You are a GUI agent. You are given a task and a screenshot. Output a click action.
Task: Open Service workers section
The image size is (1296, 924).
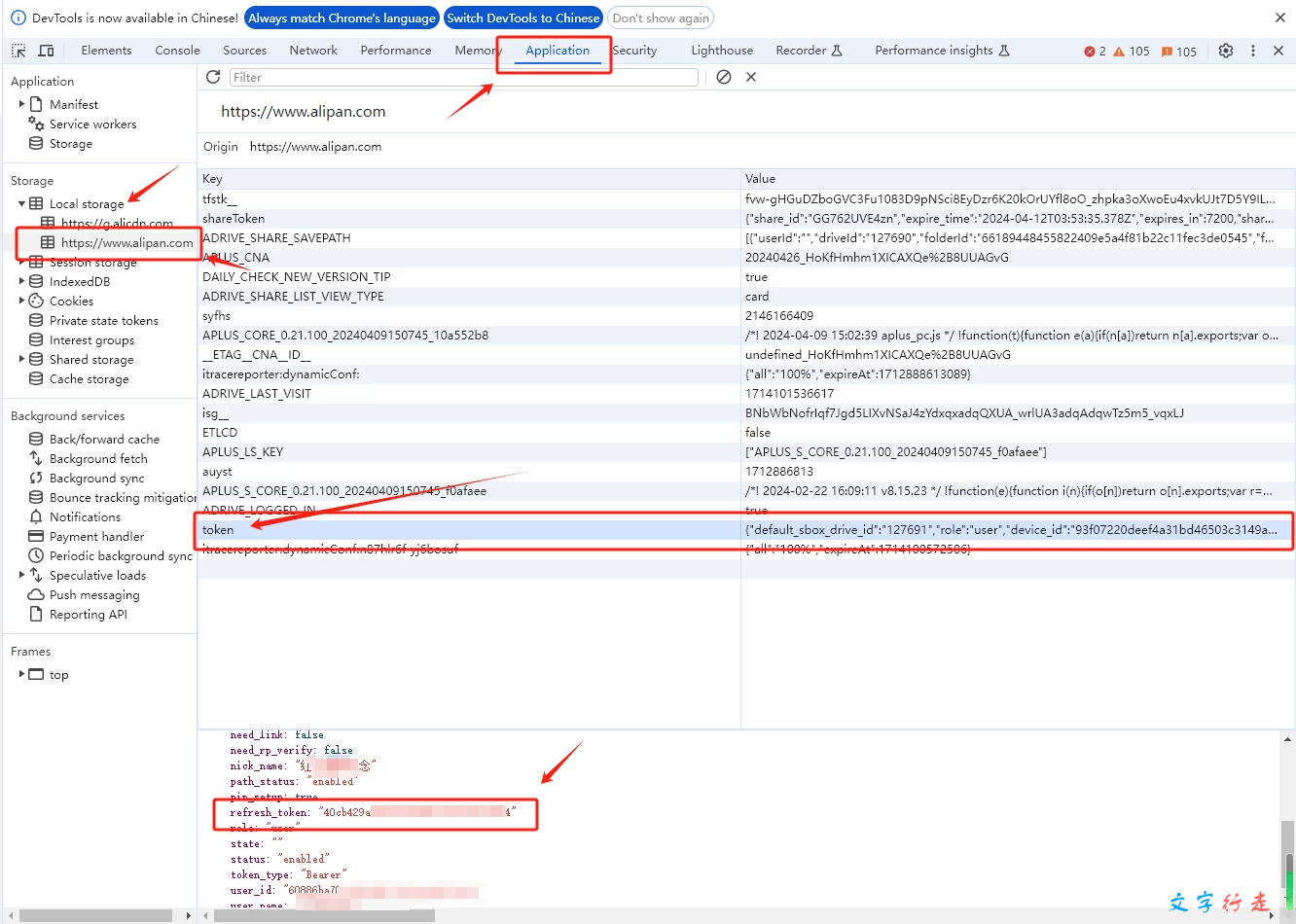[92, 124]
